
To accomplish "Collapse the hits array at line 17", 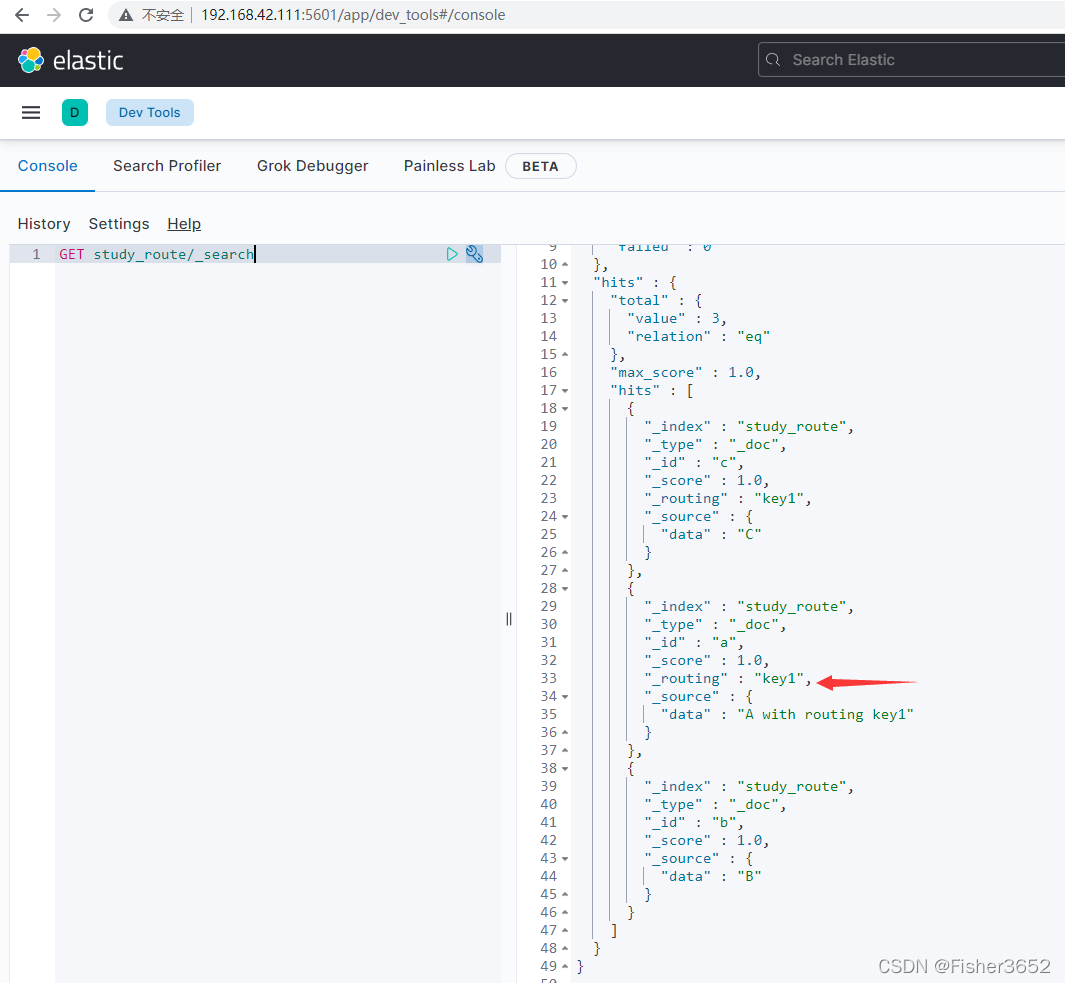I will click(x=565, y=391).
